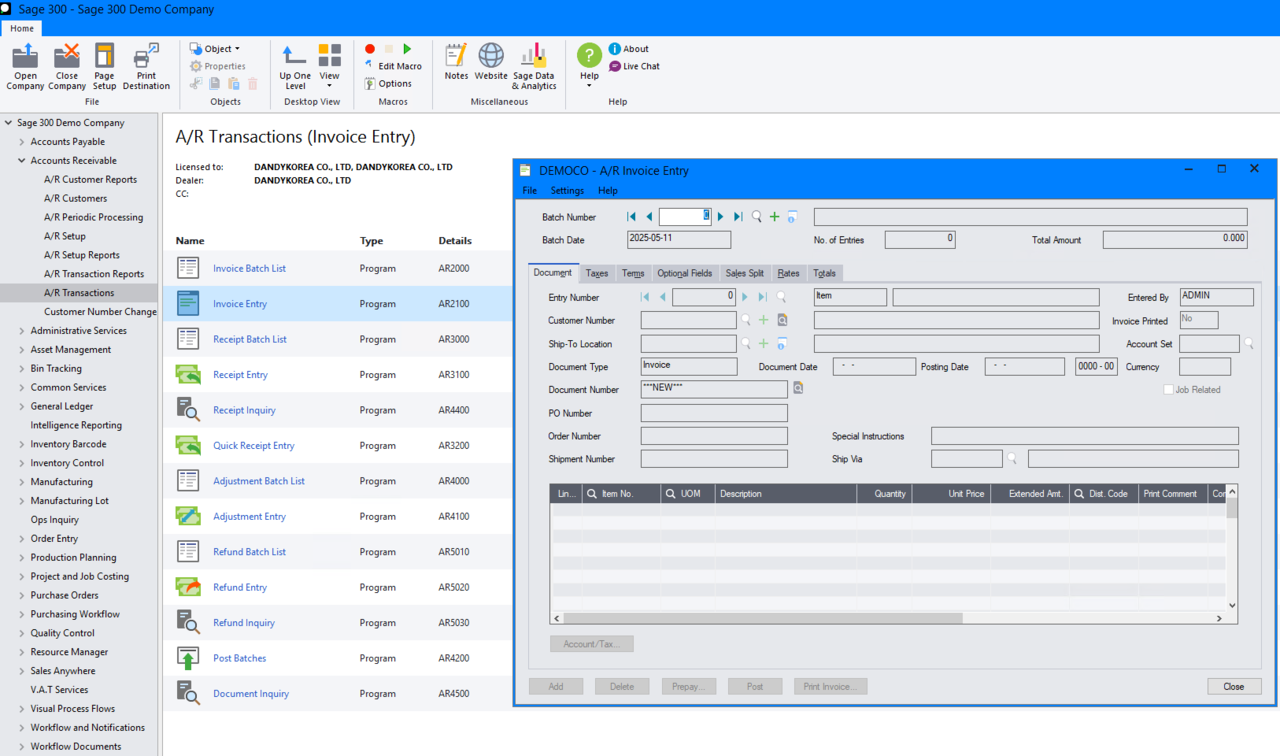Screen dimensions: 1280x756
Task: Switch to the Terms tab
Action: [x=633, y=273]
